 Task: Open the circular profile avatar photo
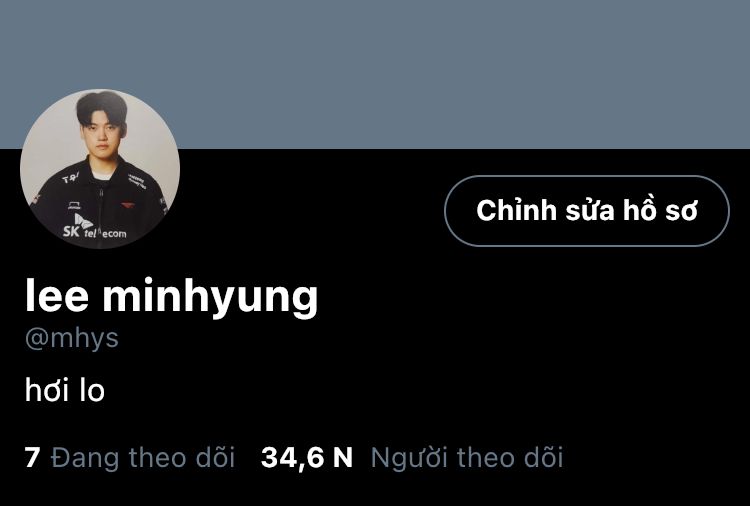pos(100,169)
